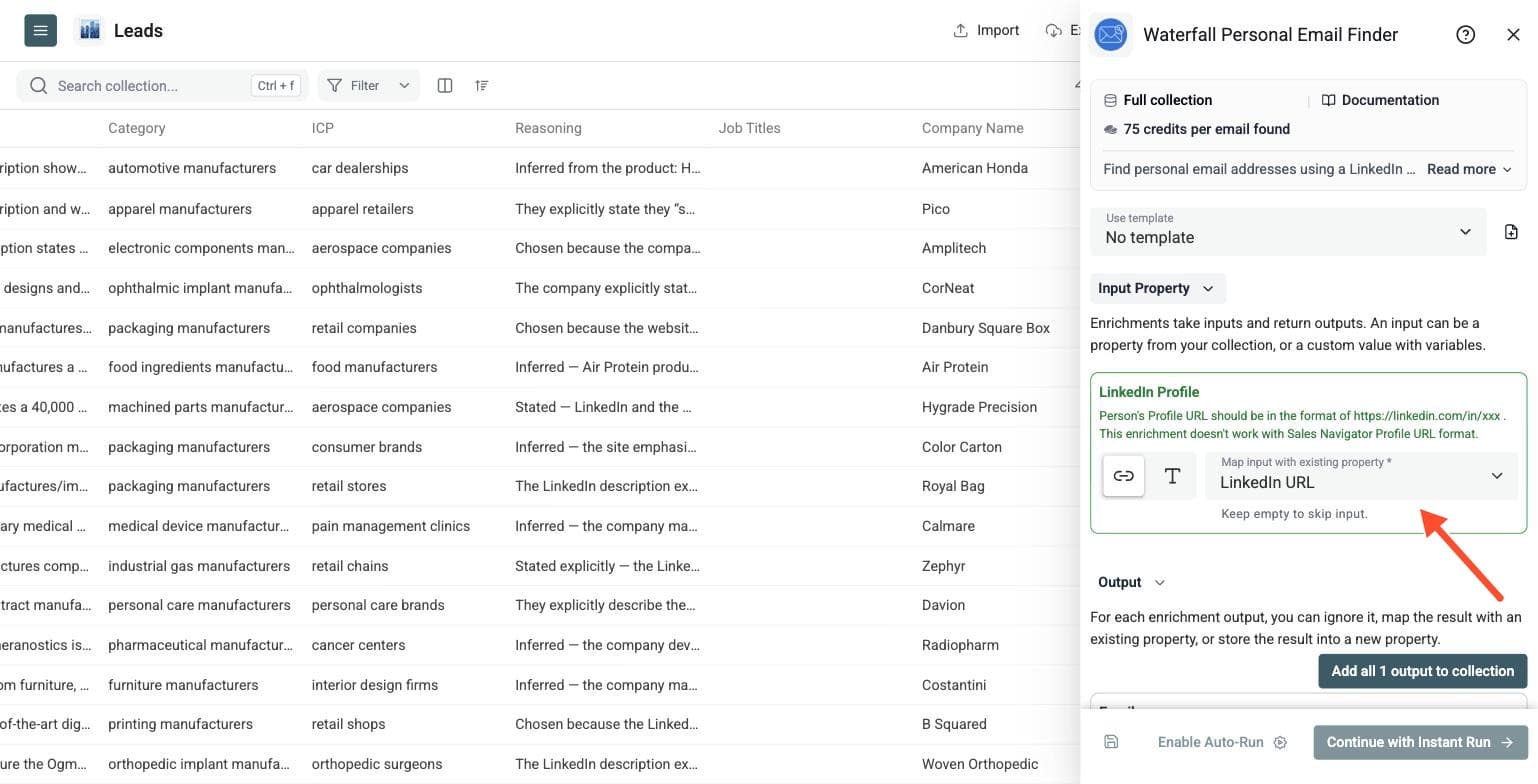
Task: Click Continue with Instant Run
Action: tap(1420, 742)
